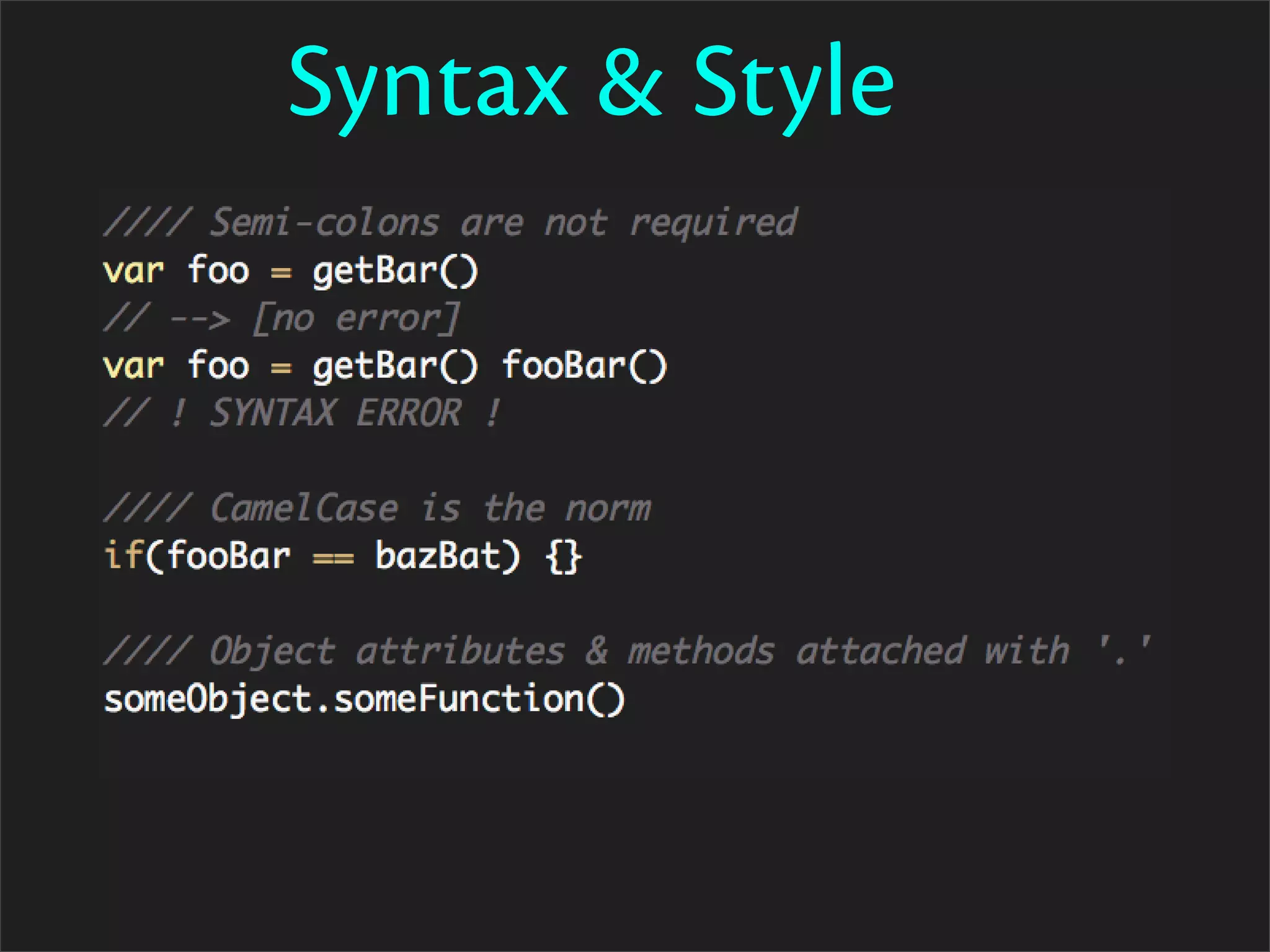
Task: Click the 'foo' variable in the first declaration
Action: point(218,271)
